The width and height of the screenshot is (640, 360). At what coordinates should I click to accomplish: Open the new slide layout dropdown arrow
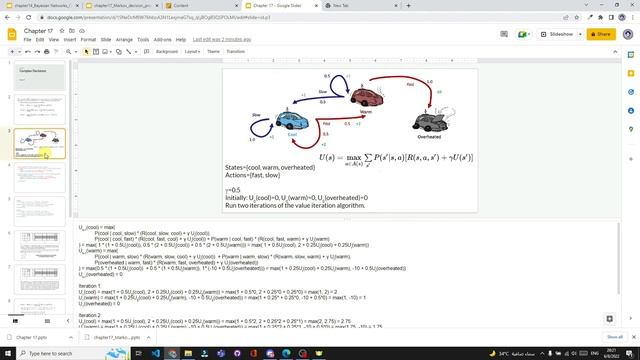tap(19, 52)
